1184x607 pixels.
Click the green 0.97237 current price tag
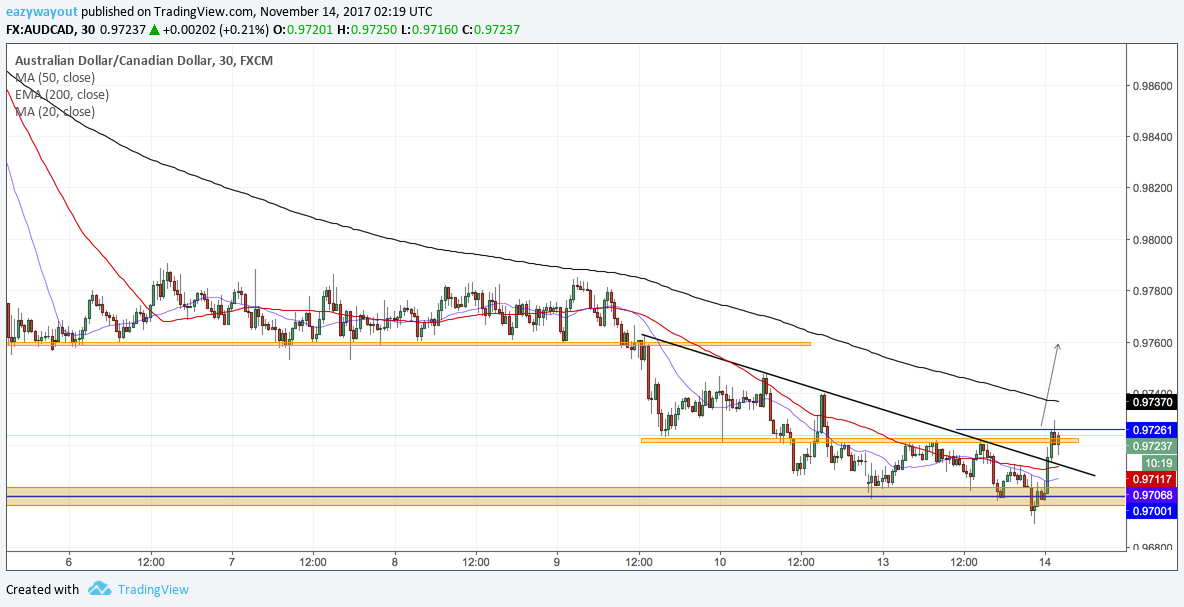tap(1152, 446)
